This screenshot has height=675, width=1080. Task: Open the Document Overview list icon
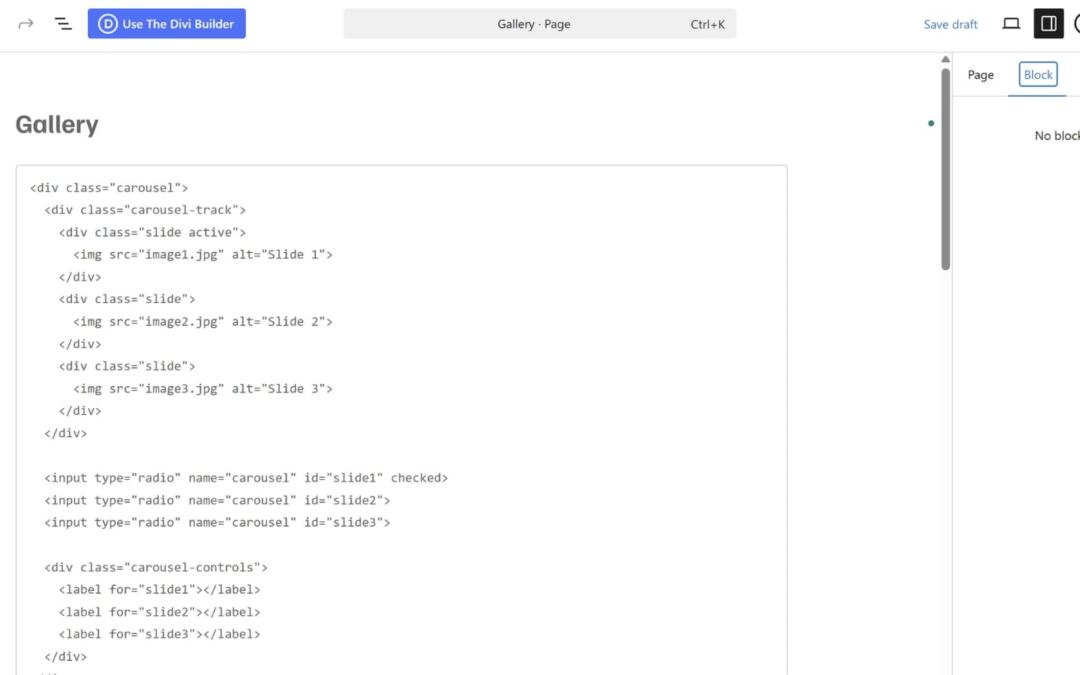63,24
